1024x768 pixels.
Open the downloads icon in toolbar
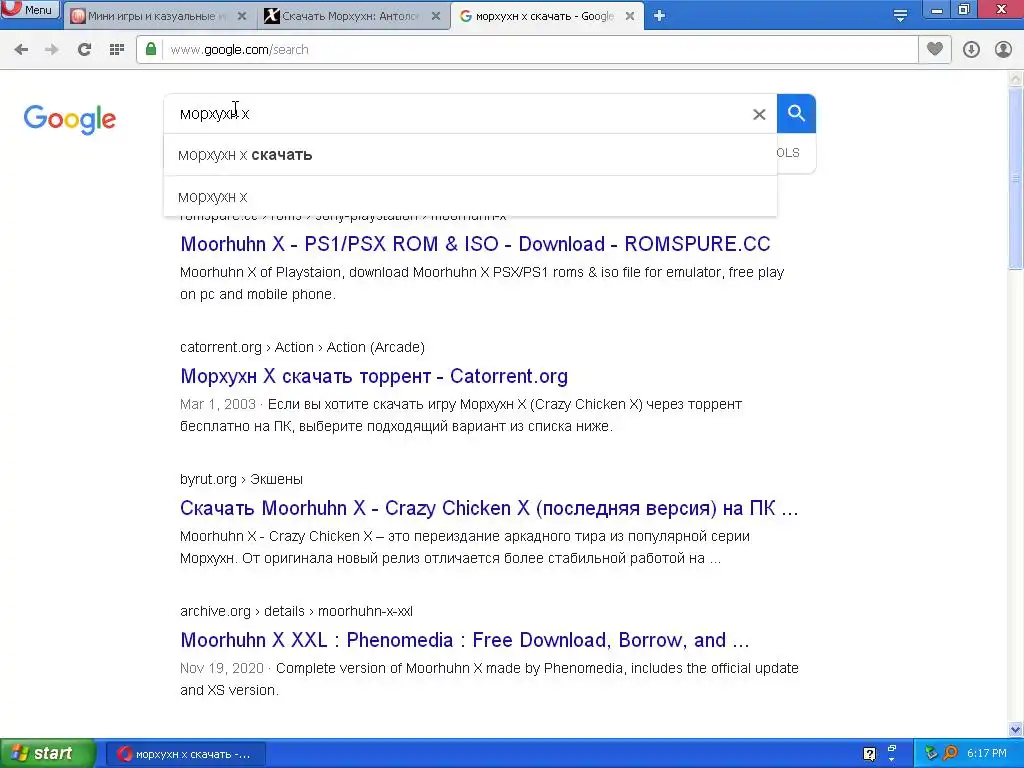click(971, 50)
